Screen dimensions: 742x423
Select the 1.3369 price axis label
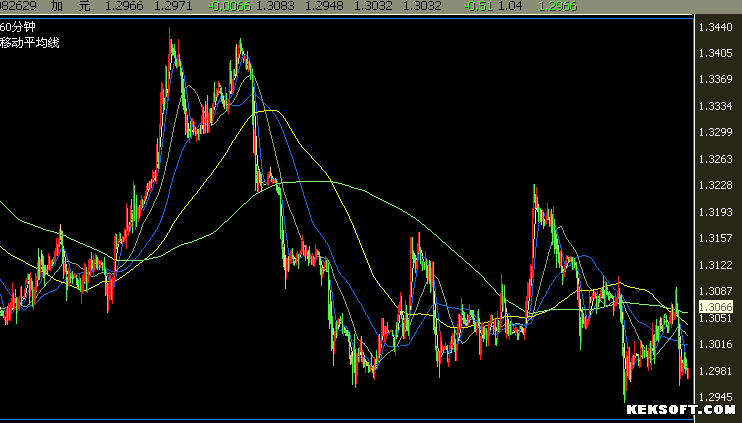pyautogui.click(x=716, y=79)
